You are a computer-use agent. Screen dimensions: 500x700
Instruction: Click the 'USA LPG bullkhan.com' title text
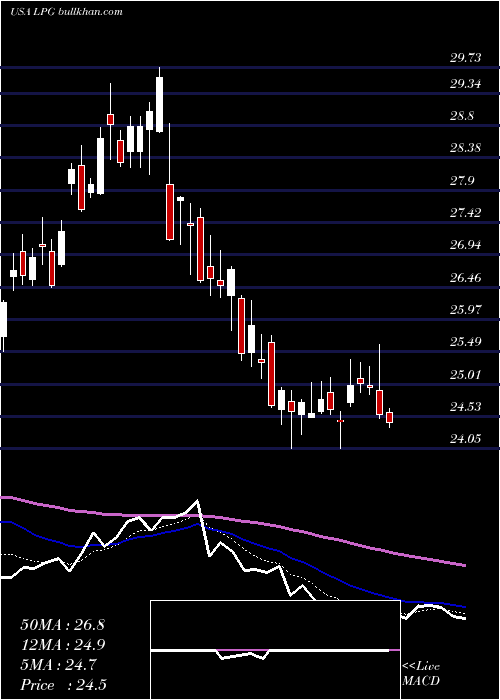click(x=66, y=12)
